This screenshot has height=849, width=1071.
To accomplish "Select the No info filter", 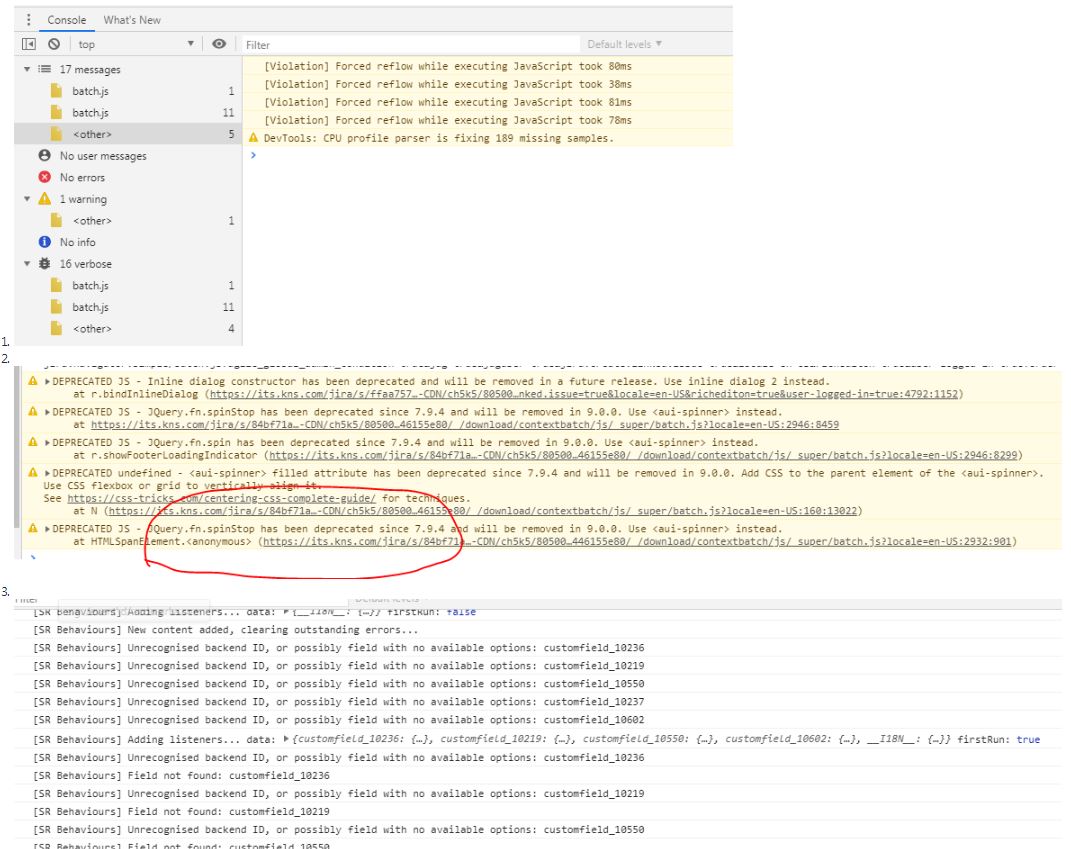I will pos(77,242).
